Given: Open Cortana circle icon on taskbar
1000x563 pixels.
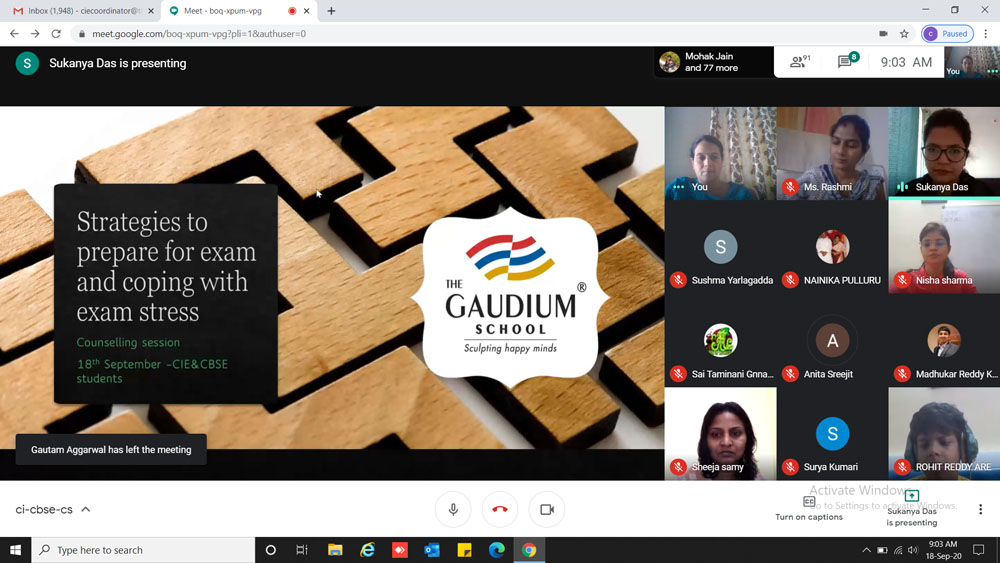Looking at the screenshot, I should (x=270, y=550).
